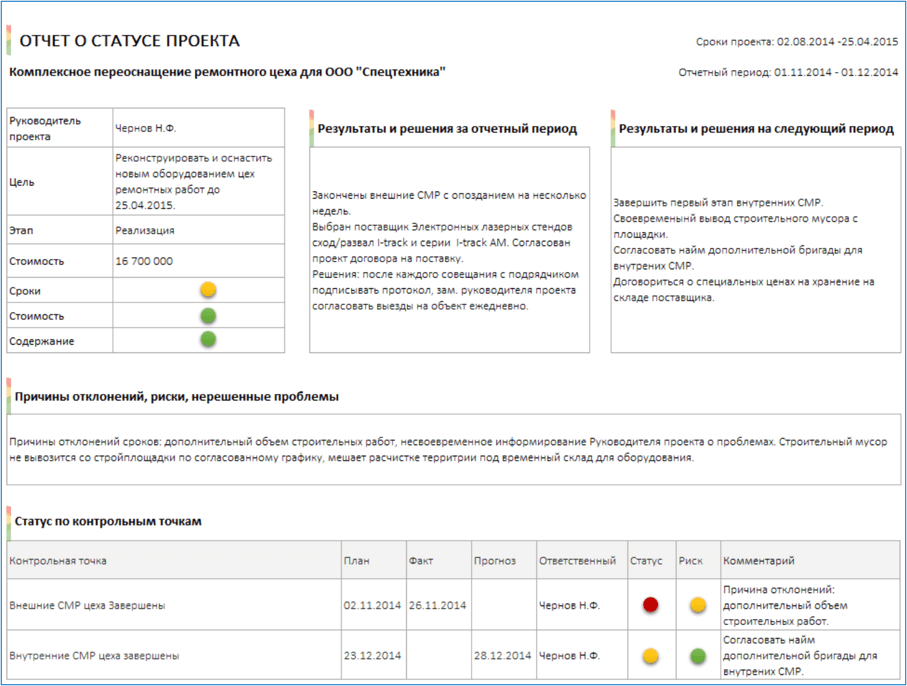Click the "Руководитель проекта" label cell
Image resolution: width=907 pixels, height=686 pixels.
point(60,128)
